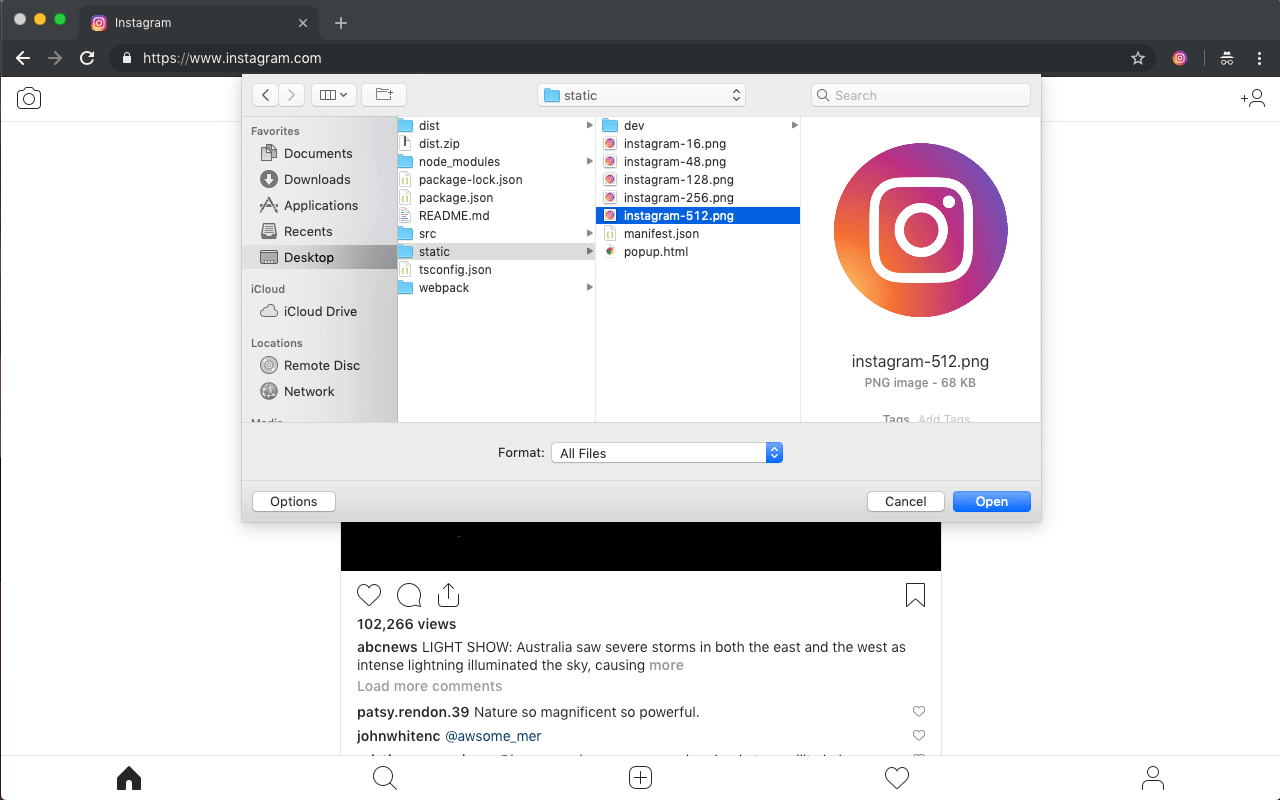Open the comment bubble on the post
Image resolution: width=1280 pixels, height=800 pixels.
tap(408, 594)
